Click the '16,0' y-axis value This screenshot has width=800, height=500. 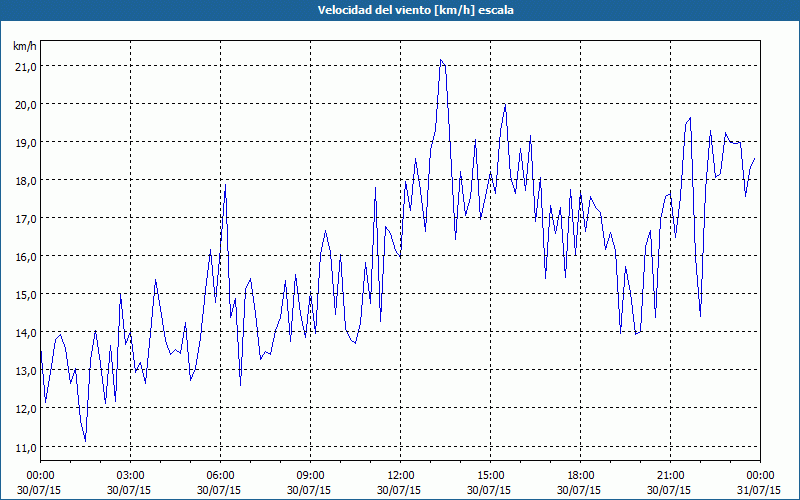click(x=26, y=257)
